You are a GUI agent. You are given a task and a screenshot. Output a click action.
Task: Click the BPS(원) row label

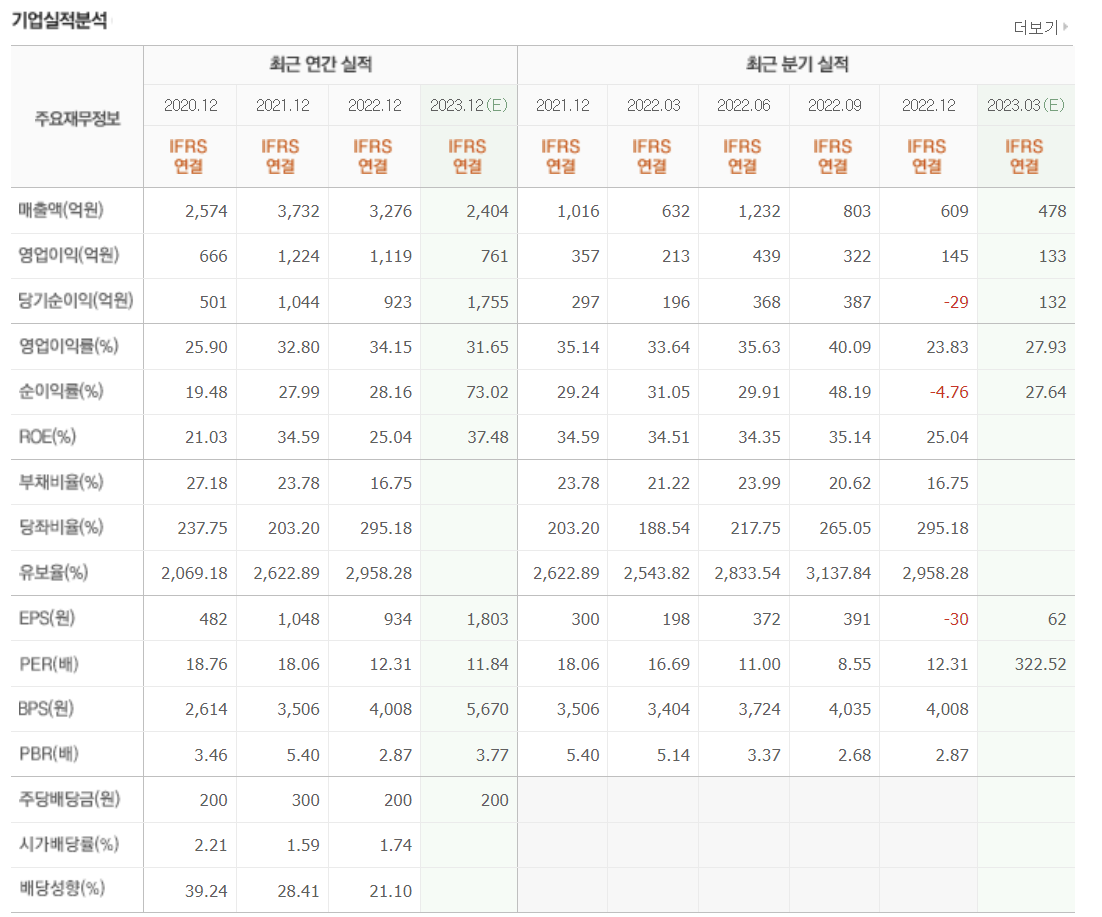point(46,708)
